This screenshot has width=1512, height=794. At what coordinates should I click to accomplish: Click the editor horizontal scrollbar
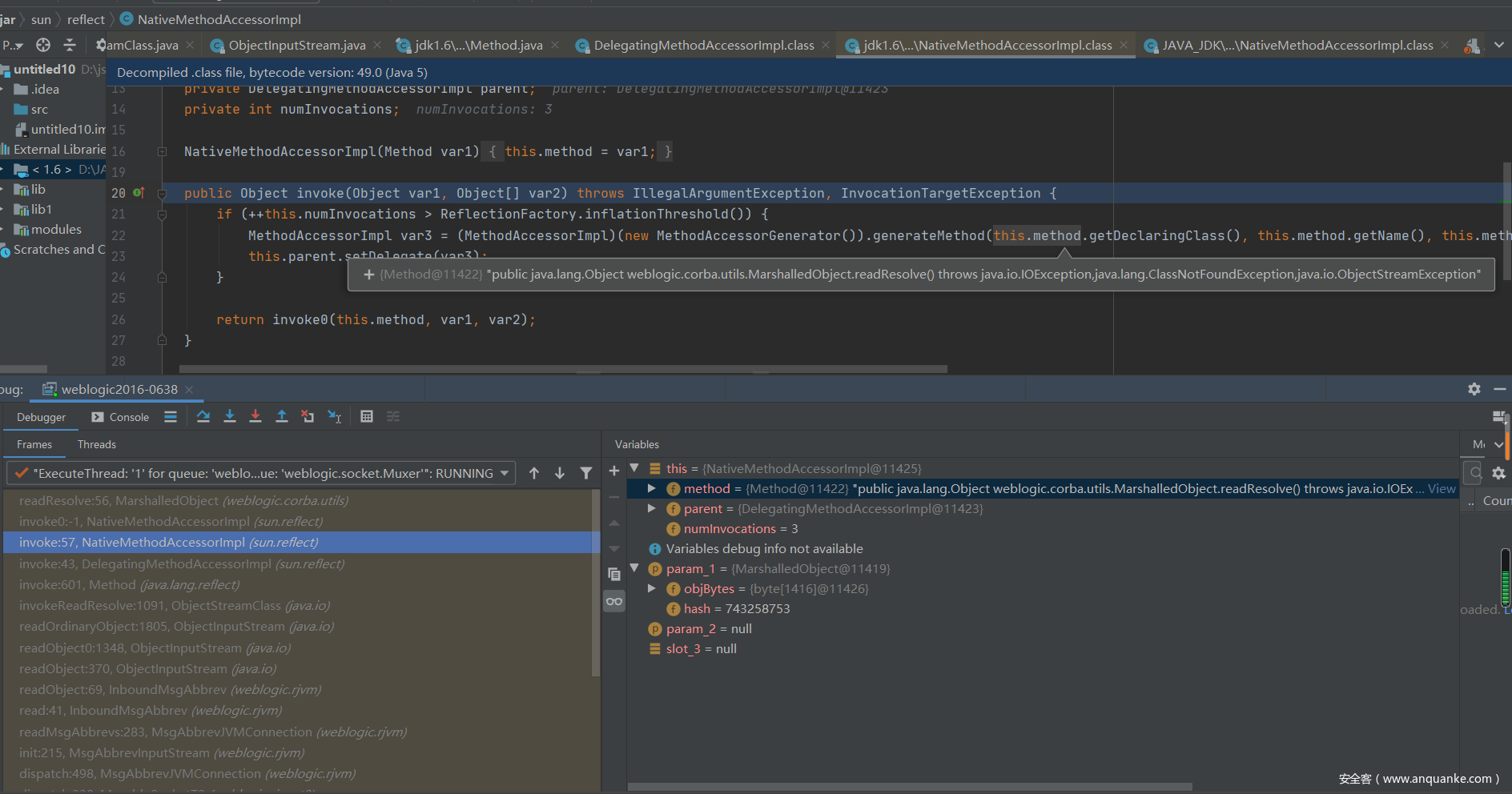pos(562,369)
